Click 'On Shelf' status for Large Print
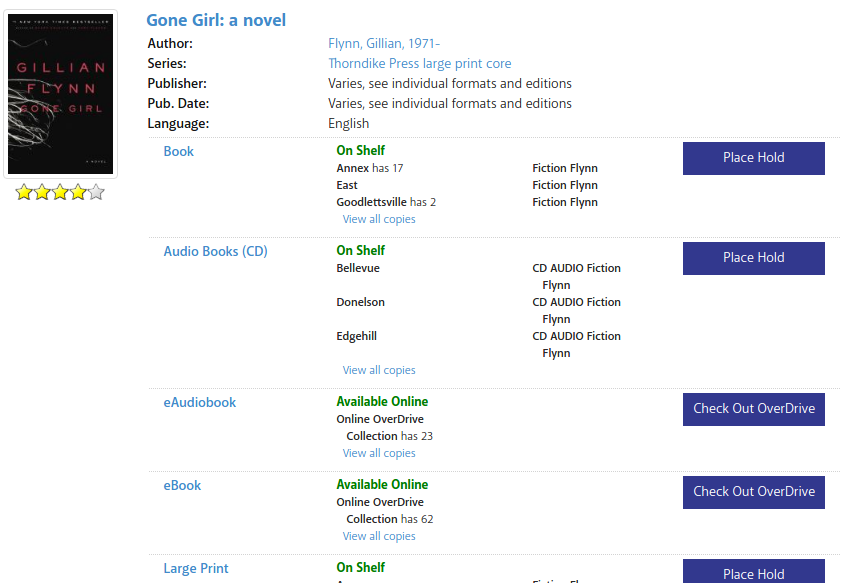This screenshot has width=847, height=583. click(360, 567)
